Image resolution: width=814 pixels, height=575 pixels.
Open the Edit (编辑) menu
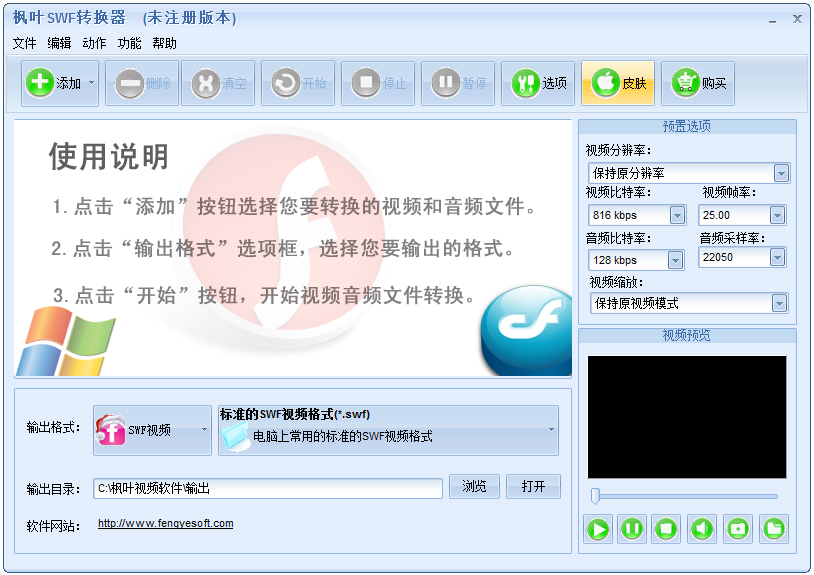59,43
